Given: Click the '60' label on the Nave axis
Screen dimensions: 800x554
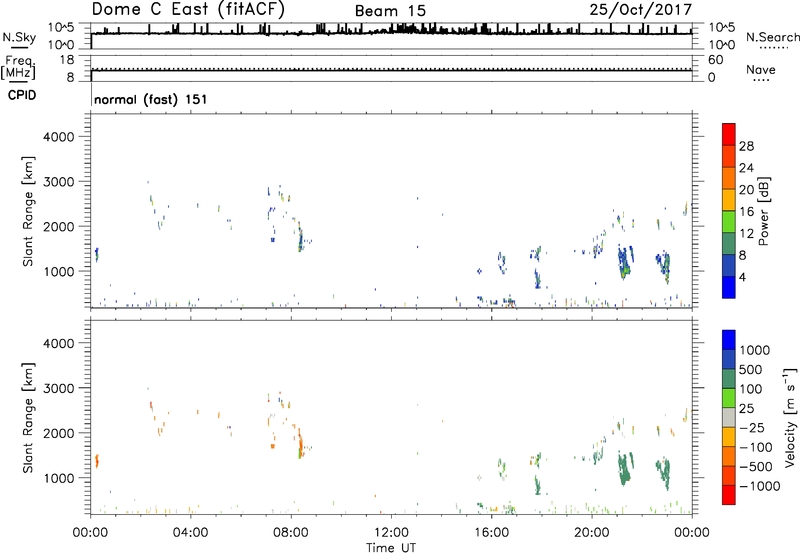Looking at the screenshot, I should (x=716, y=60).
